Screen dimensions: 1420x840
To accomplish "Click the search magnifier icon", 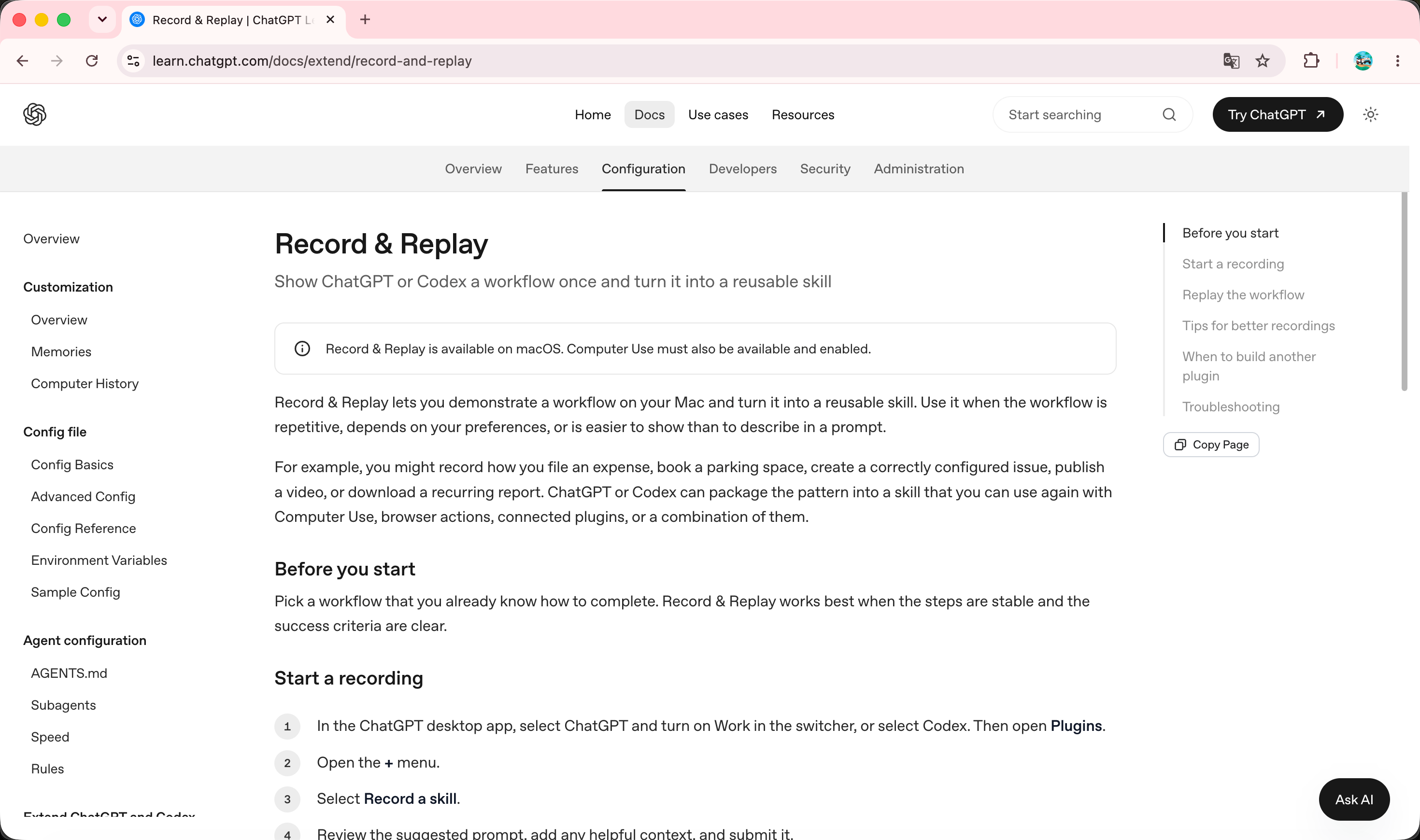I will (1169, 114).
